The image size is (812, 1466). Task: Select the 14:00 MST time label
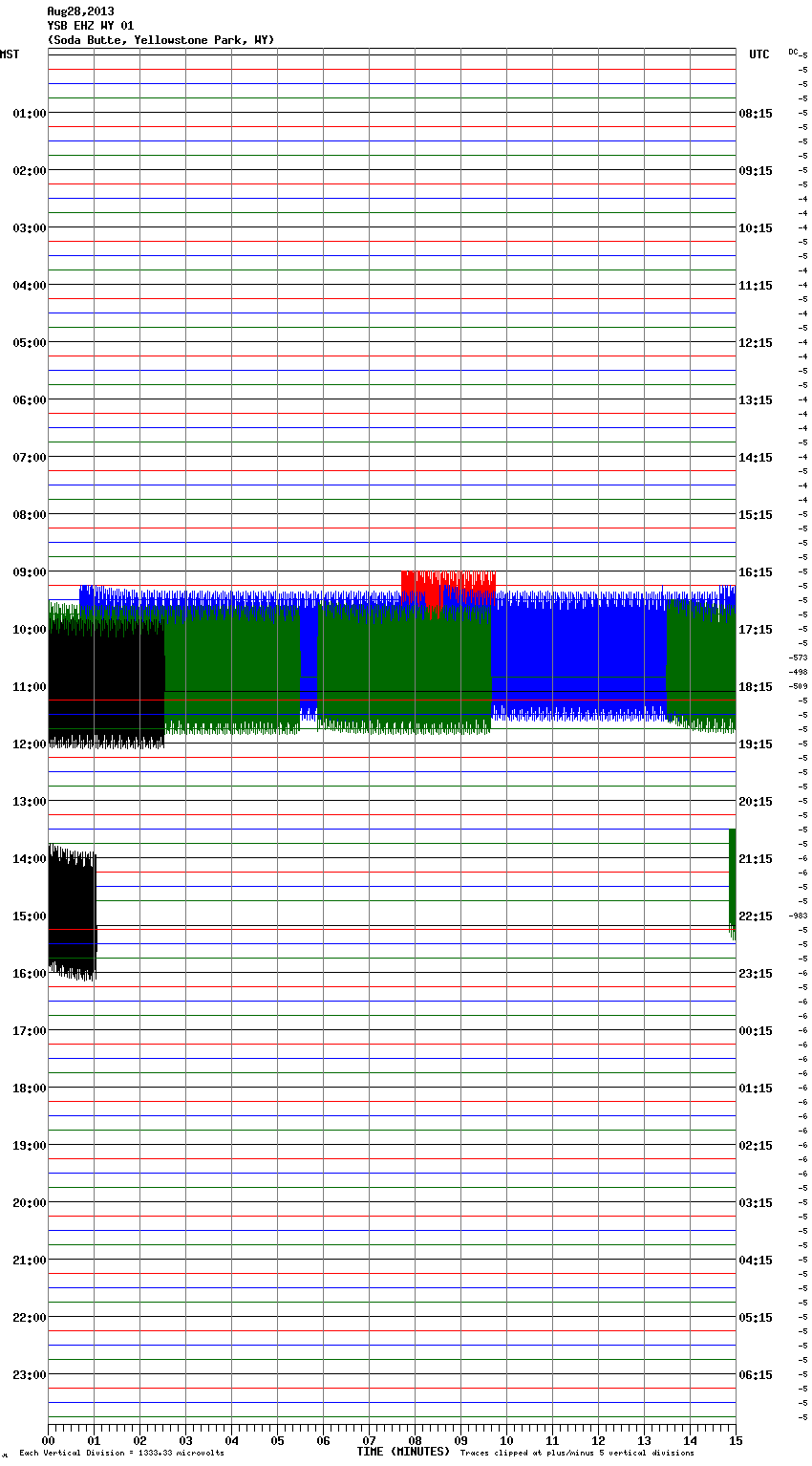(x=29, y=859)
